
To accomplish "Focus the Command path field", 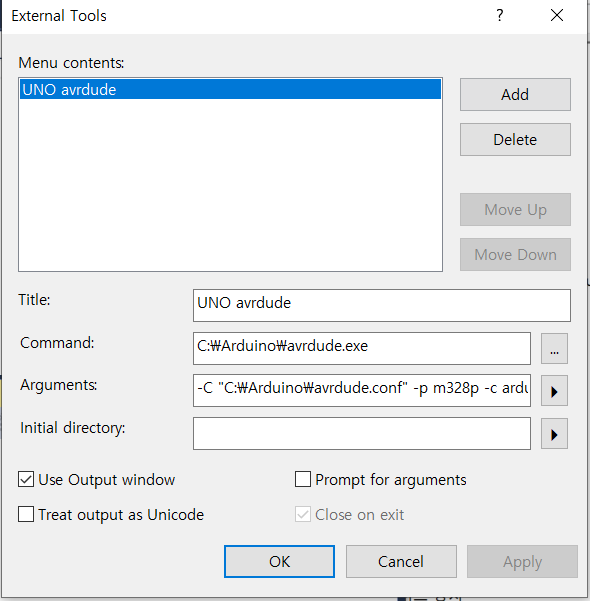I will click(x=362, y=348).
